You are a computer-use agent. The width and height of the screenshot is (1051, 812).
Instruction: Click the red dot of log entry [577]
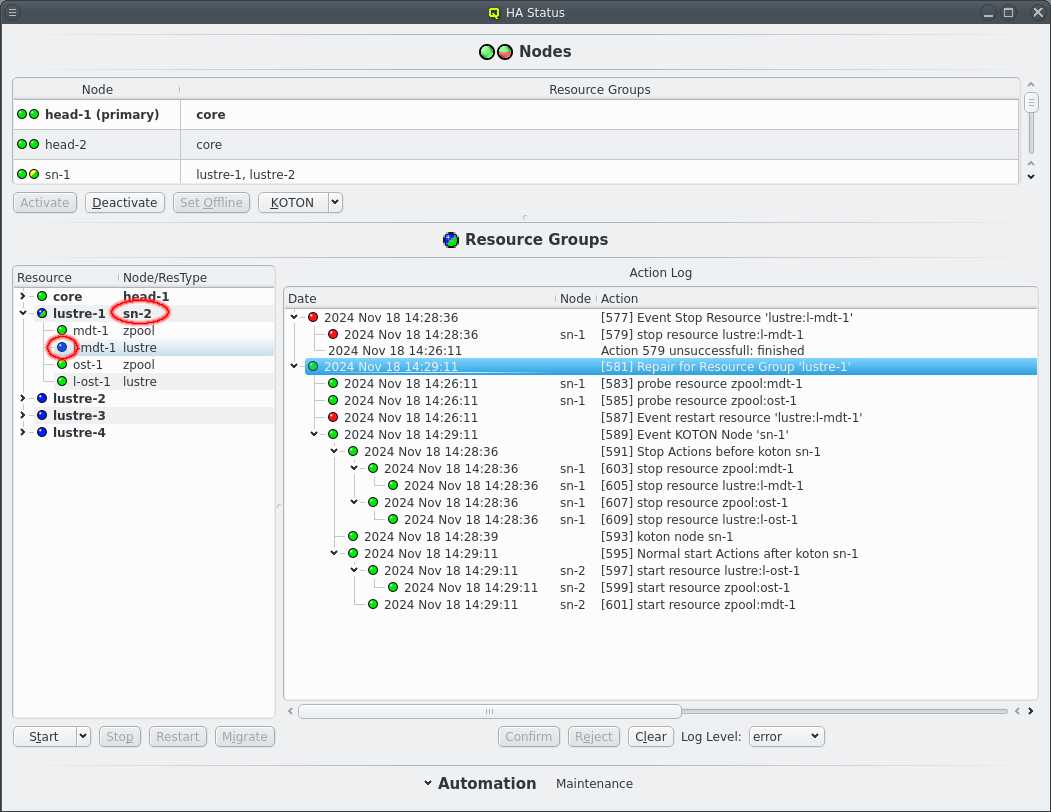point(313,317)
